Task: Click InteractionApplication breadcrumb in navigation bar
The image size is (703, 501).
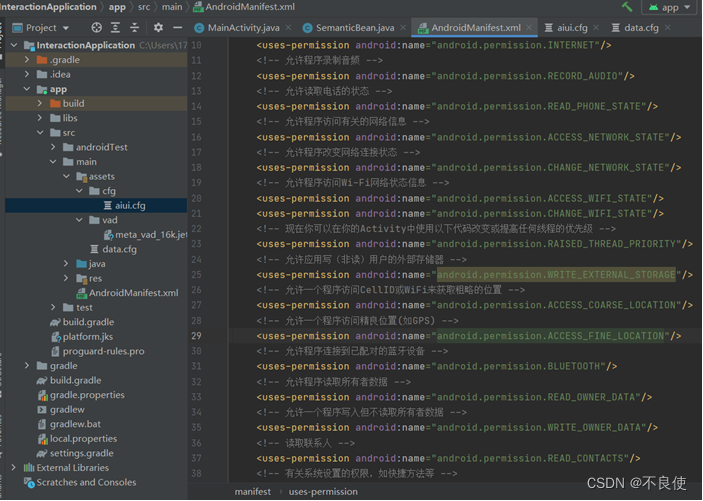Action: [48, 7]
